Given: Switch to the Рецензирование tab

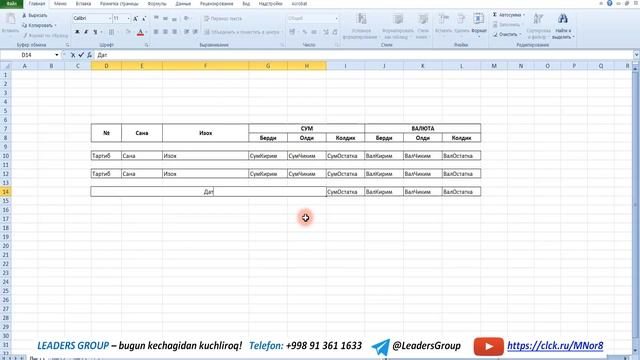Looking at the screenshot, I should tap(216, 4).
